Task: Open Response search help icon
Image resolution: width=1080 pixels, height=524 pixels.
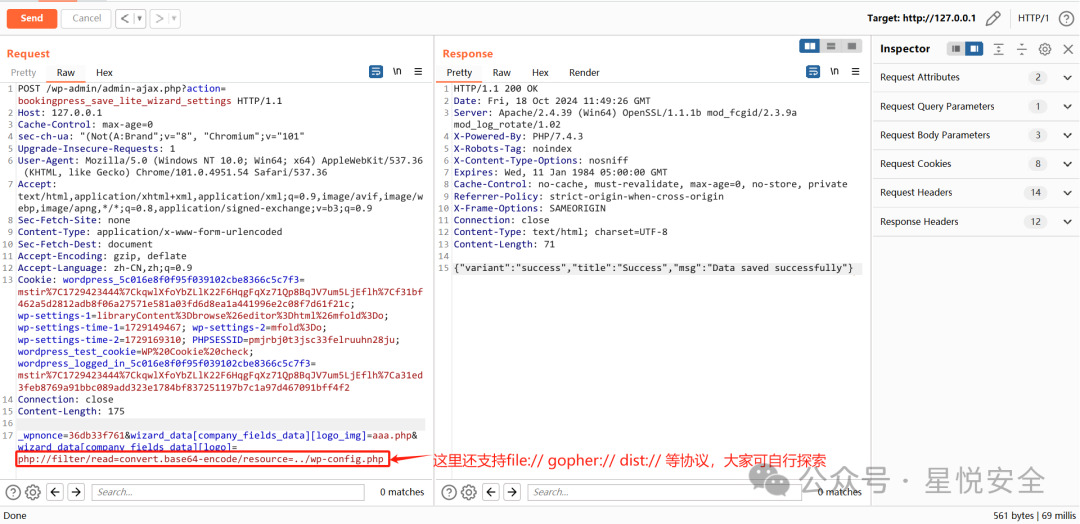Action: [449, 492]
